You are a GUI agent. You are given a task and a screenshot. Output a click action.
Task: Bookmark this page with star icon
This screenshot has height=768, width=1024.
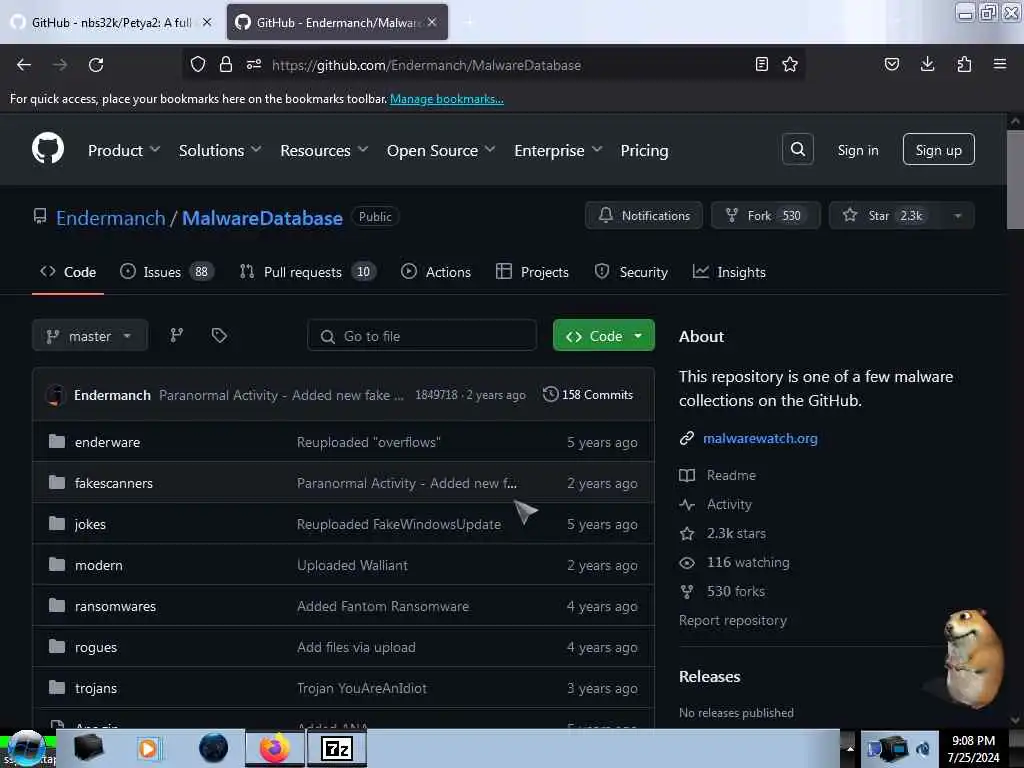click(x=790, y=64)
